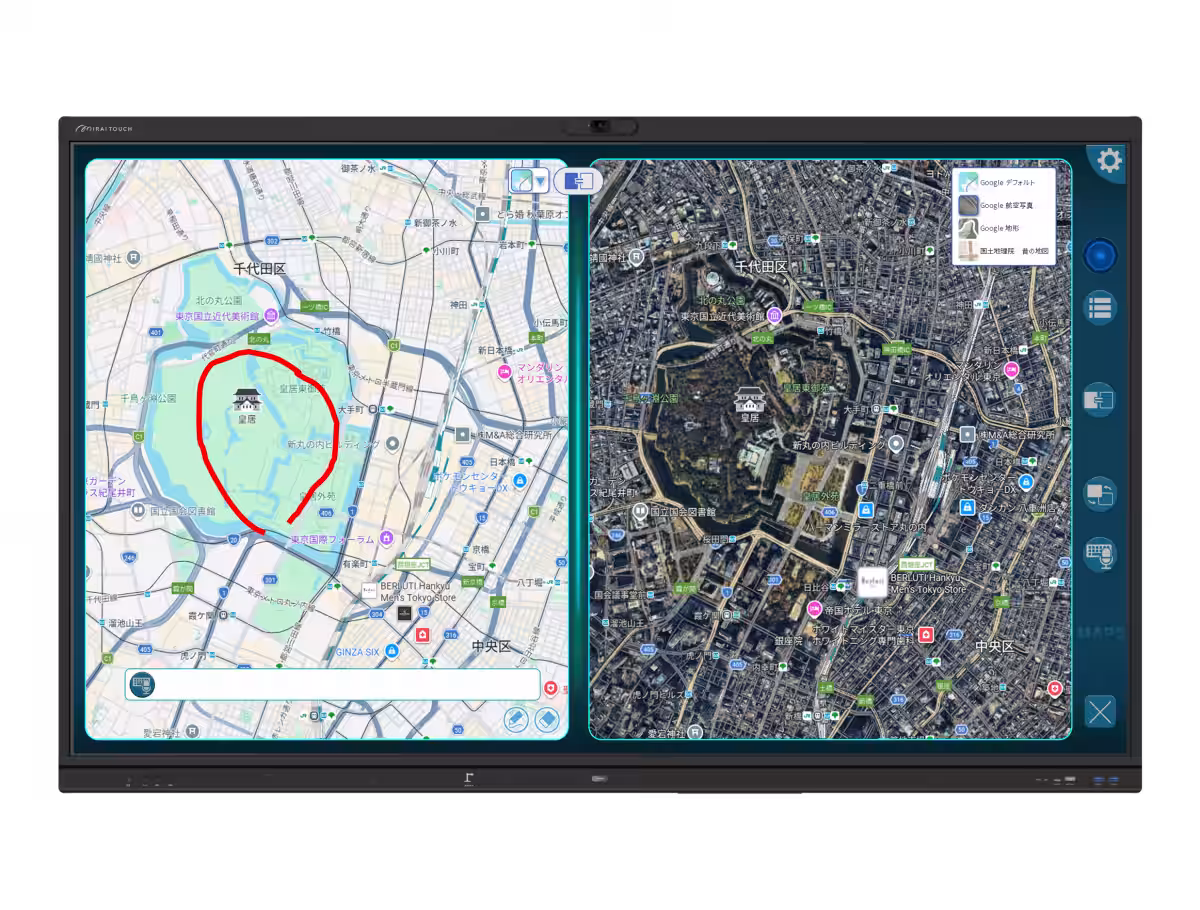This screenshot has height=910, width=1200.
Task: Click the sidebar keyboard and microphone icon
Action: pos(1100,554)
